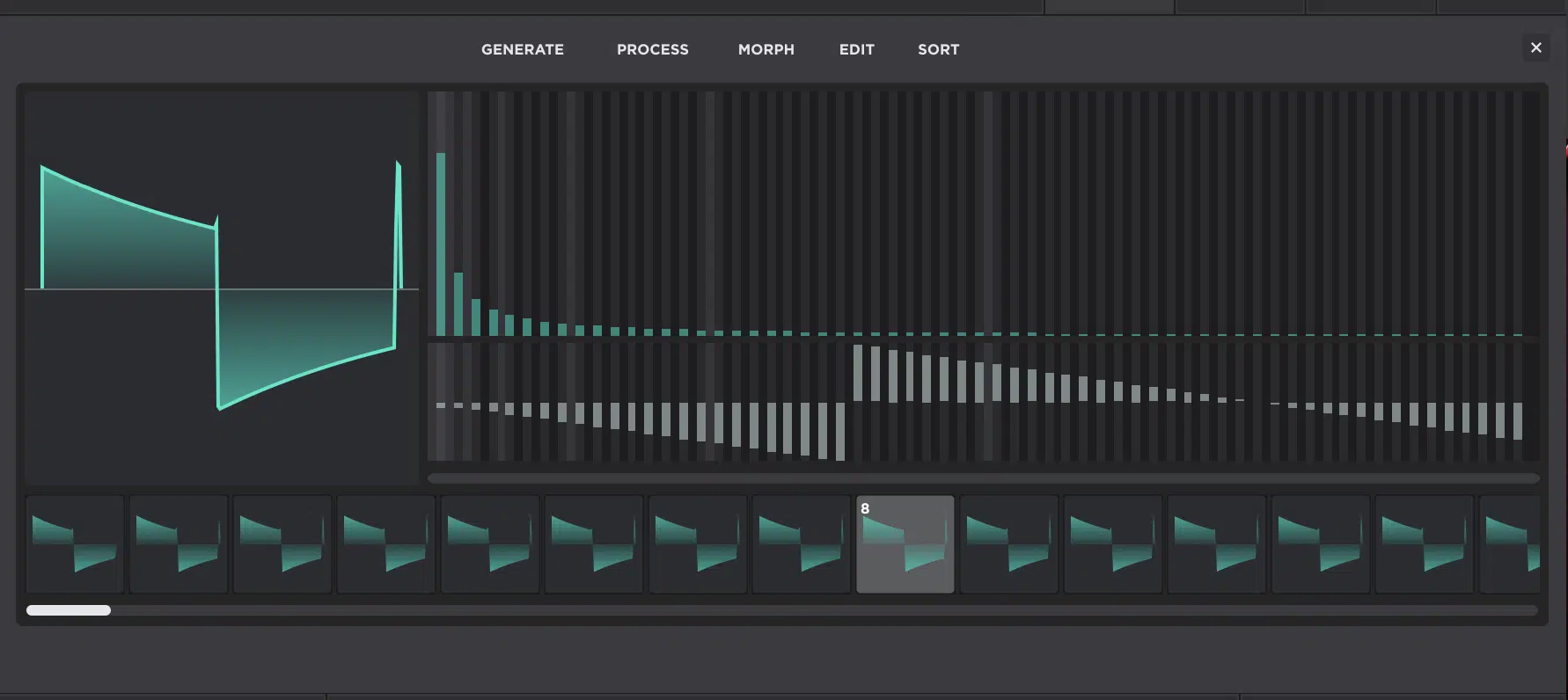Select the partially visible last frame thumbnail
The image size is (1568, 700).
(x=1510, y=544)
